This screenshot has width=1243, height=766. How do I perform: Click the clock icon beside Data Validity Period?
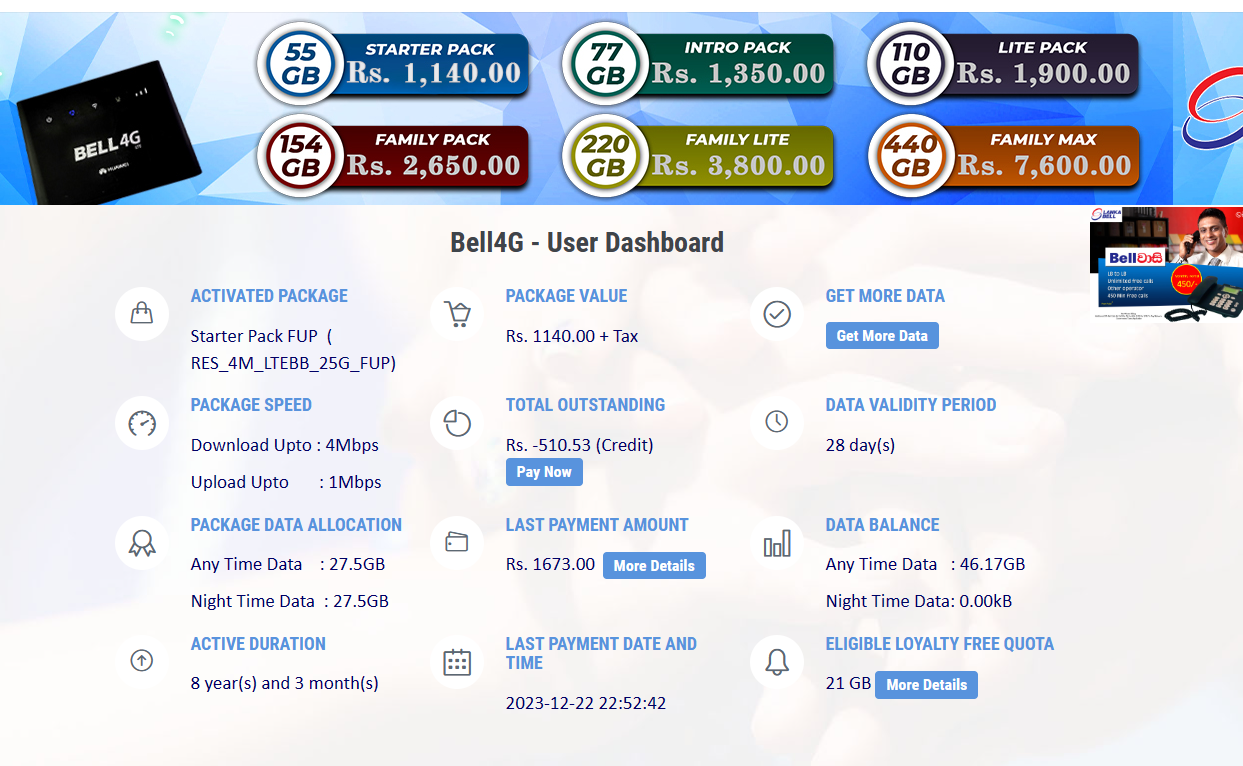pyautogui.click(x=777, y=422)
